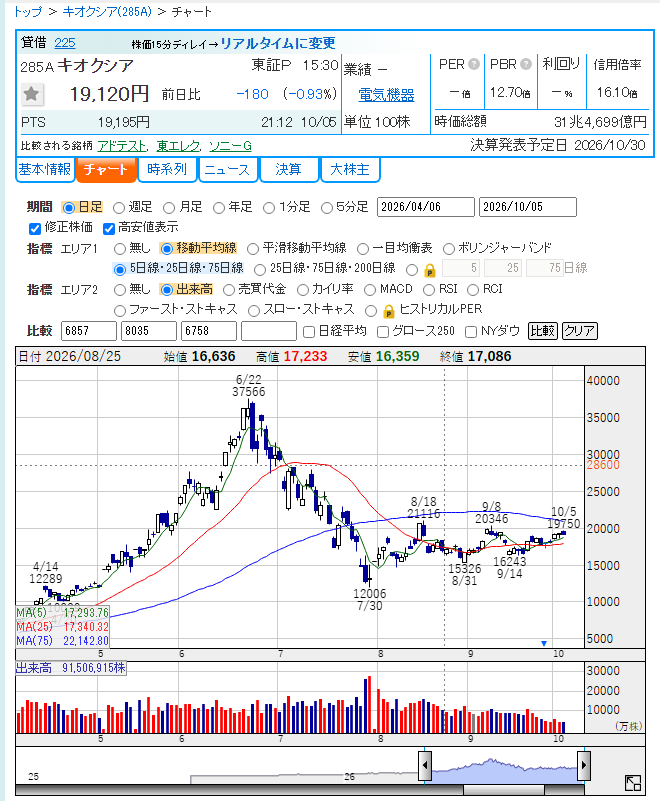
Task: Click the lock icon next to ヒストリカルPER
Action: point(389,311)
